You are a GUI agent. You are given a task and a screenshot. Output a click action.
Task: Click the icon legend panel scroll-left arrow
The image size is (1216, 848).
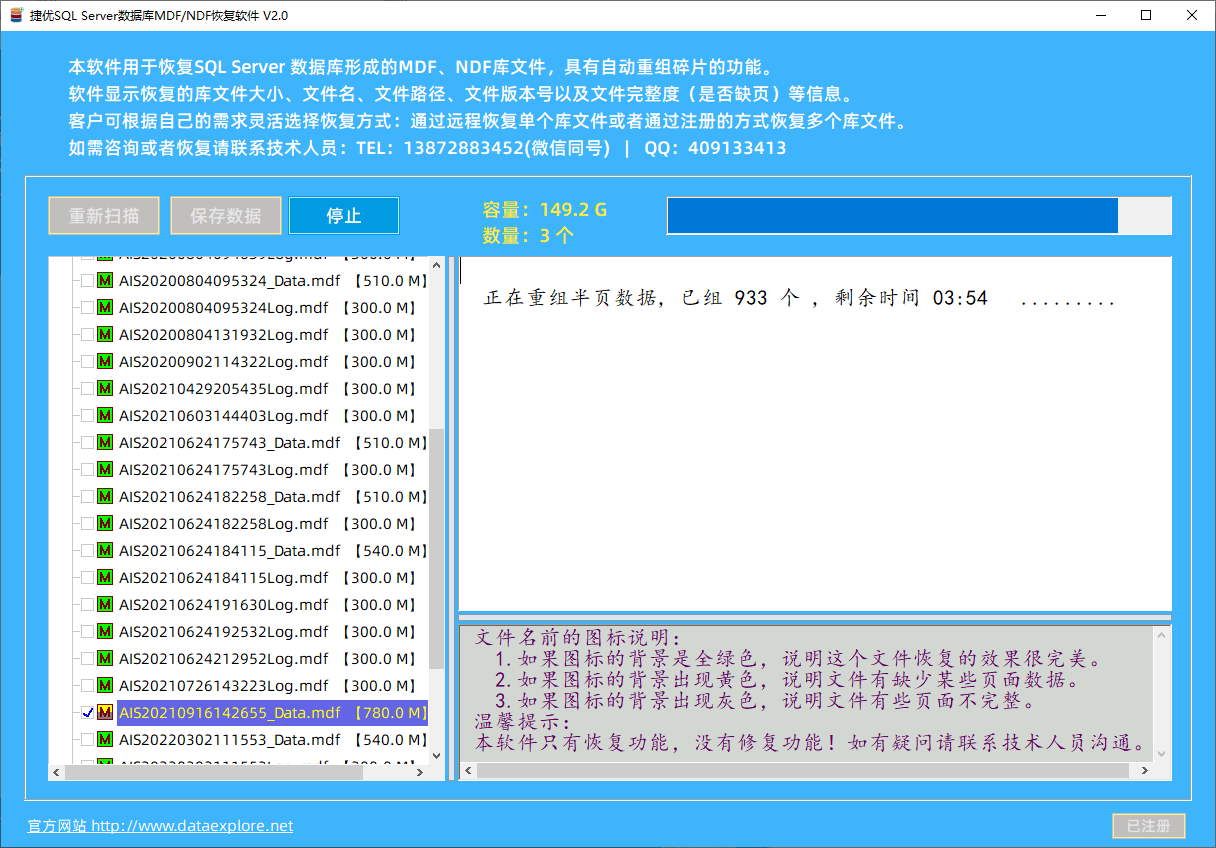coord(469,771)
